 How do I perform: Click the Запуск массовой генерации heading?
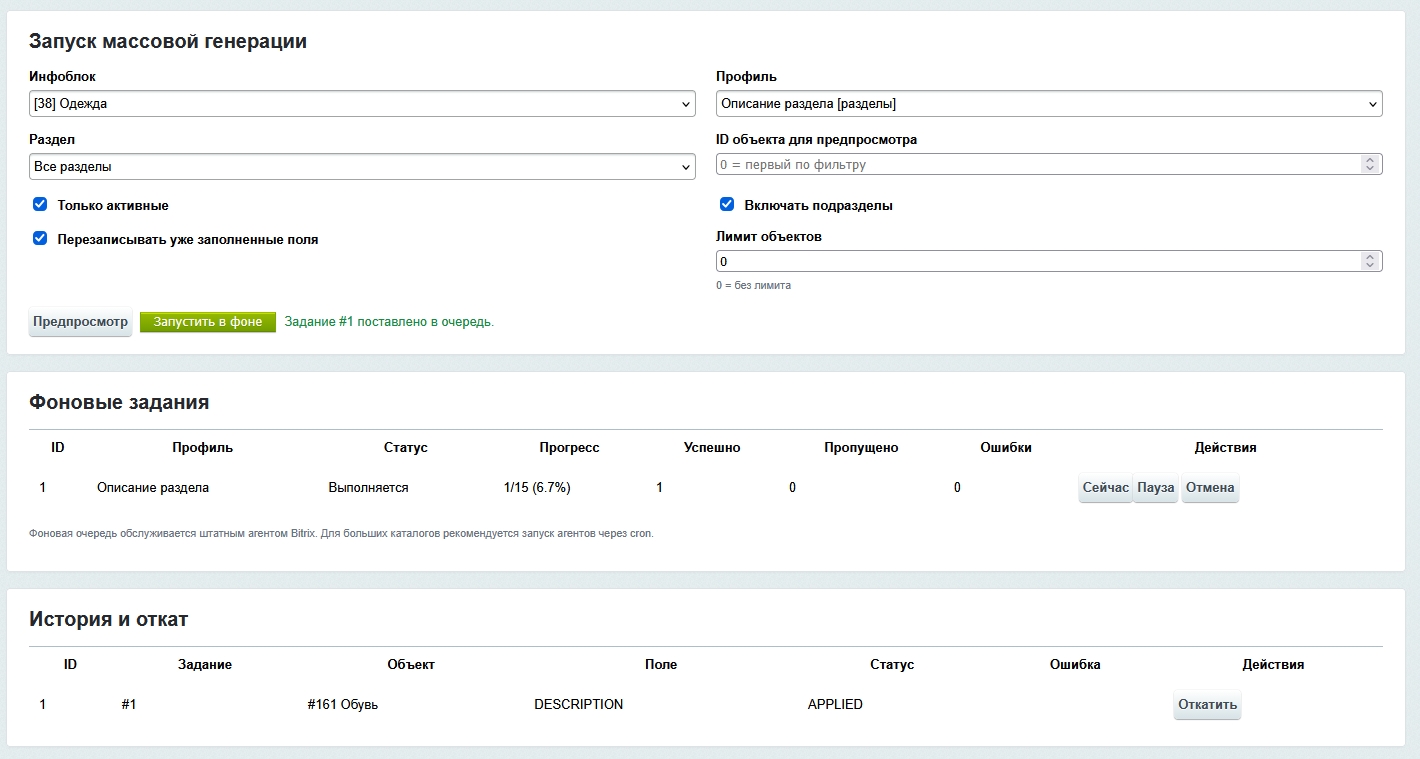click(168, 41)
